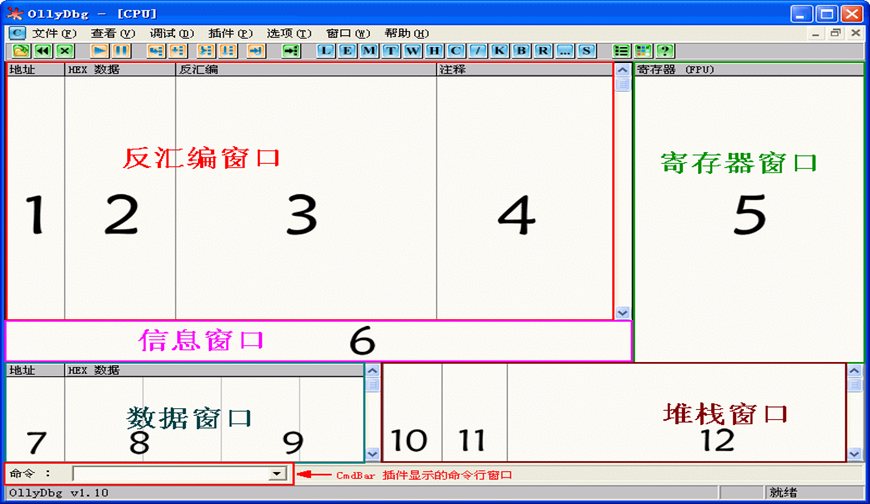Viewport: 870px width, 504px height.
Task: Click the OllyDbg v1.10 status bar text
Action: pos(59,492)
